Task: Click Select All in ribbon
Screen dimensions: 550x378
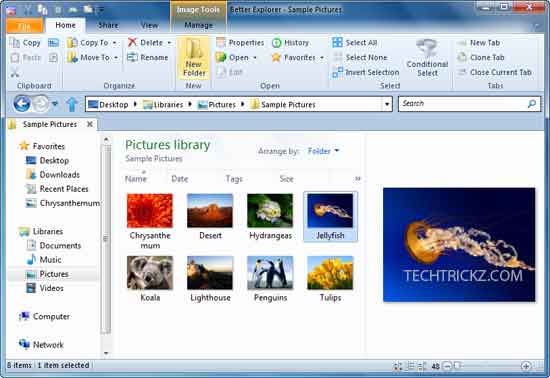Action: coord(355,43)
